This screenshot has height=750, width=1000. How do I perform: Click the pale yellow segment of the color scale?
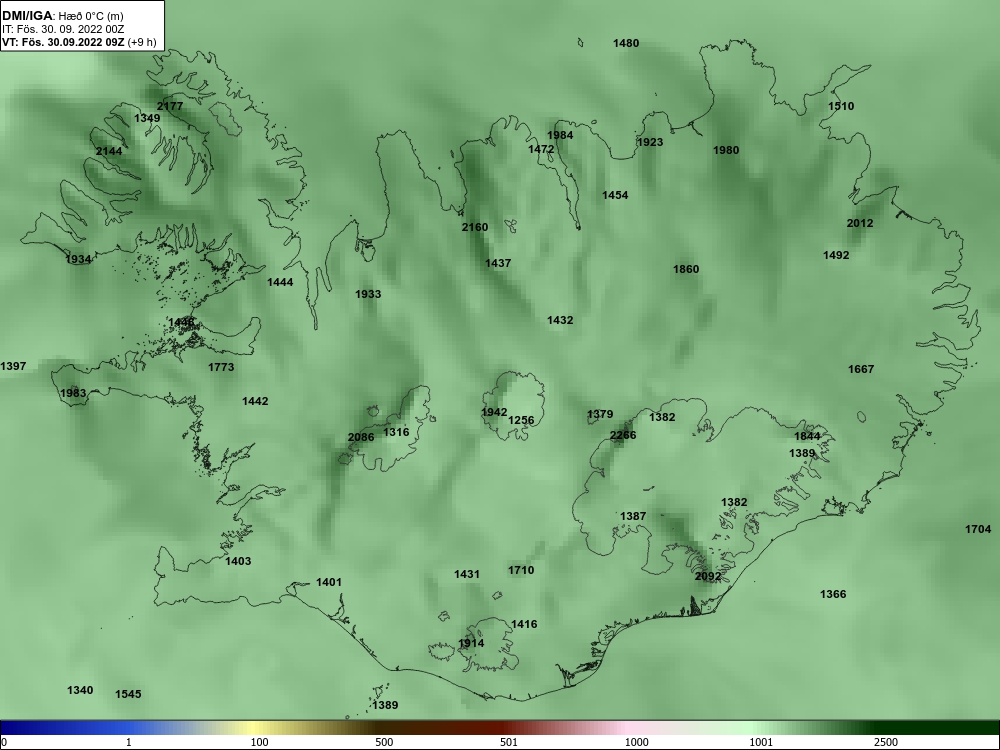tap(255, 728)
